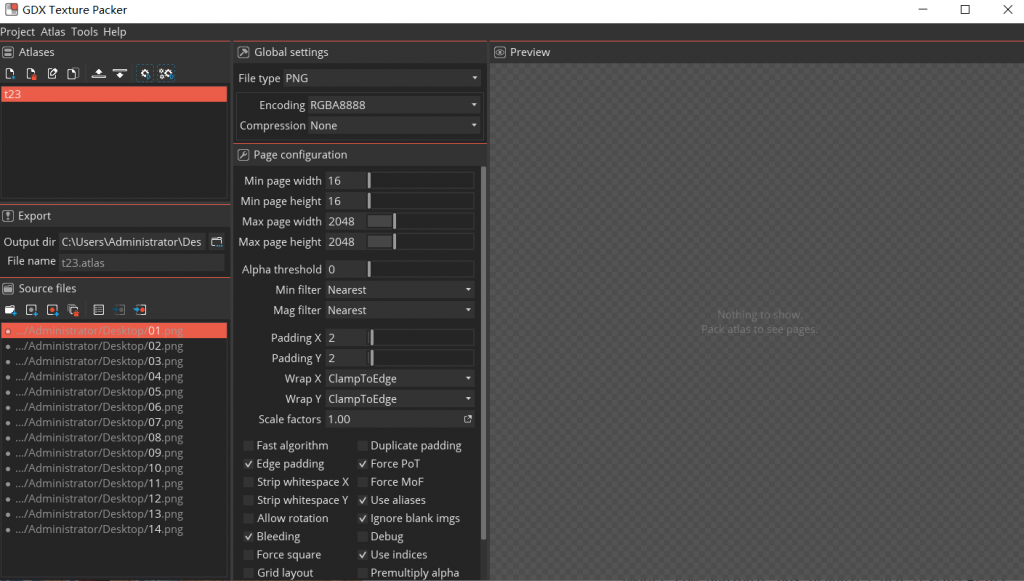This screenshot has width=1024, height=581.
Task: Remove selected source files using trash icon
Action: click(73, 310)
